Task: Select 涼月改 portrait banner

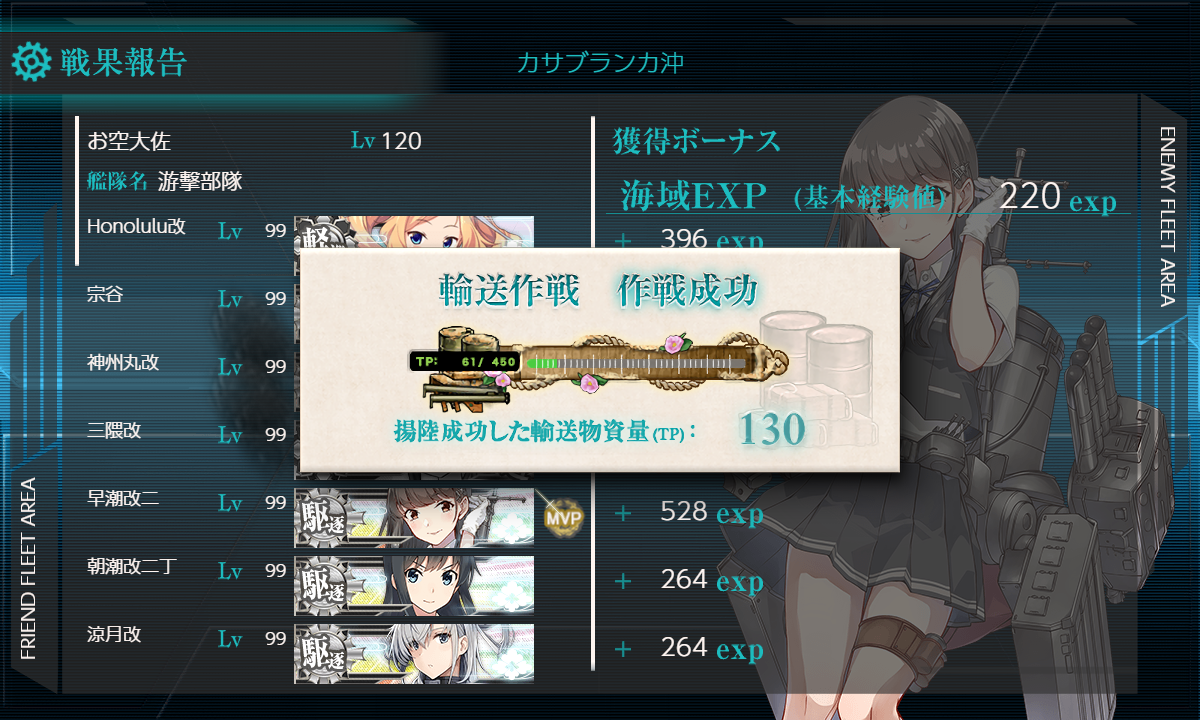Action: [414, 654]
